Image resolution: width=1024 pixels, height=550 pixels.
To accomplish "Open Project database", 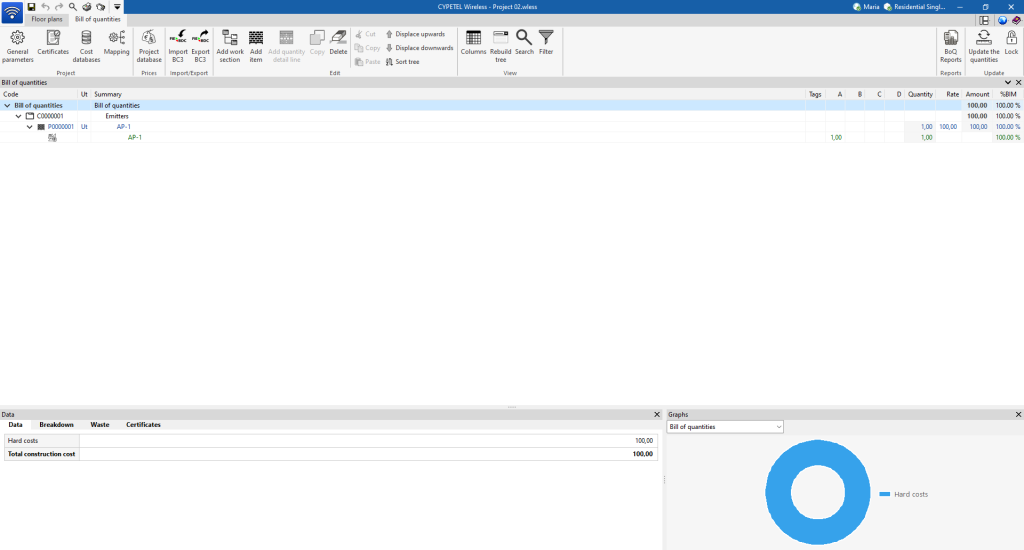I will 149,46.
